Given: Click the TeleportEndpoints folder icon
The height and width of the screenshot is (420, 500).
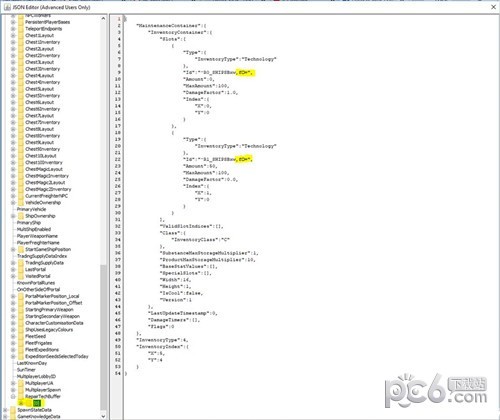Looking at the screenshot, I should click(x=21, y=29).
